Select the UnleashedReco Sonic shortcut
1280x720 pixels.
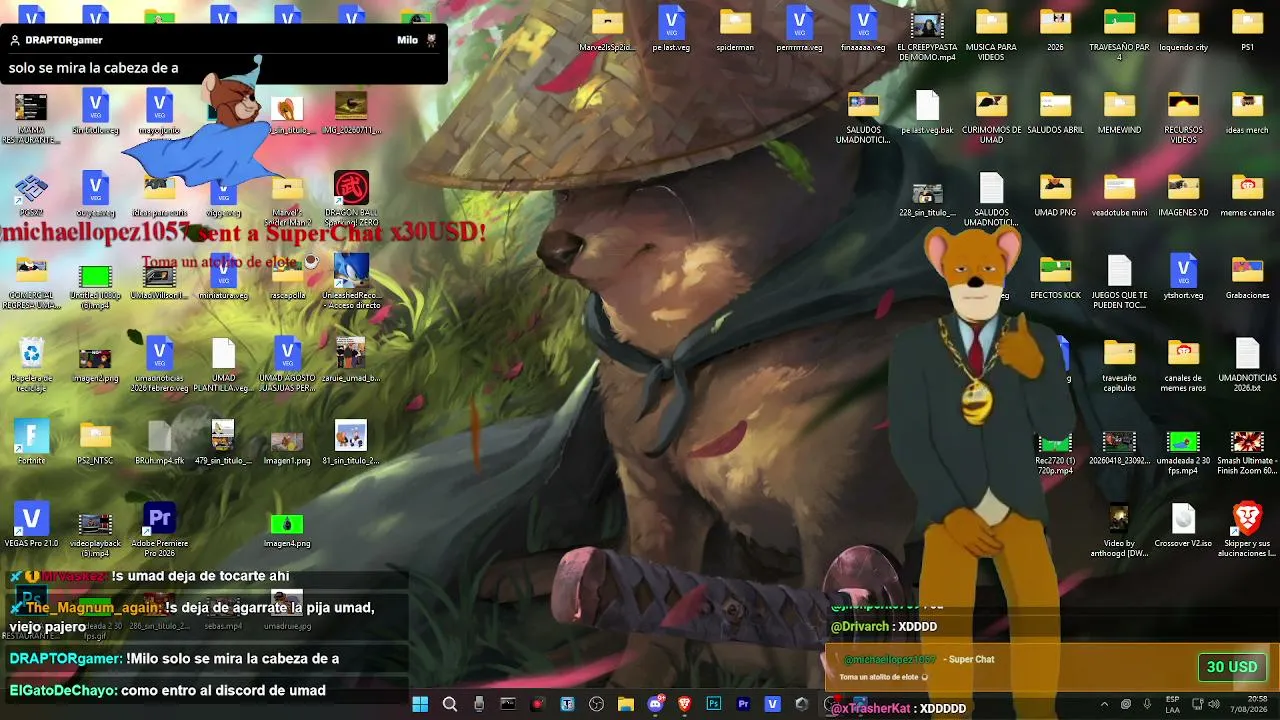point(351,281)
